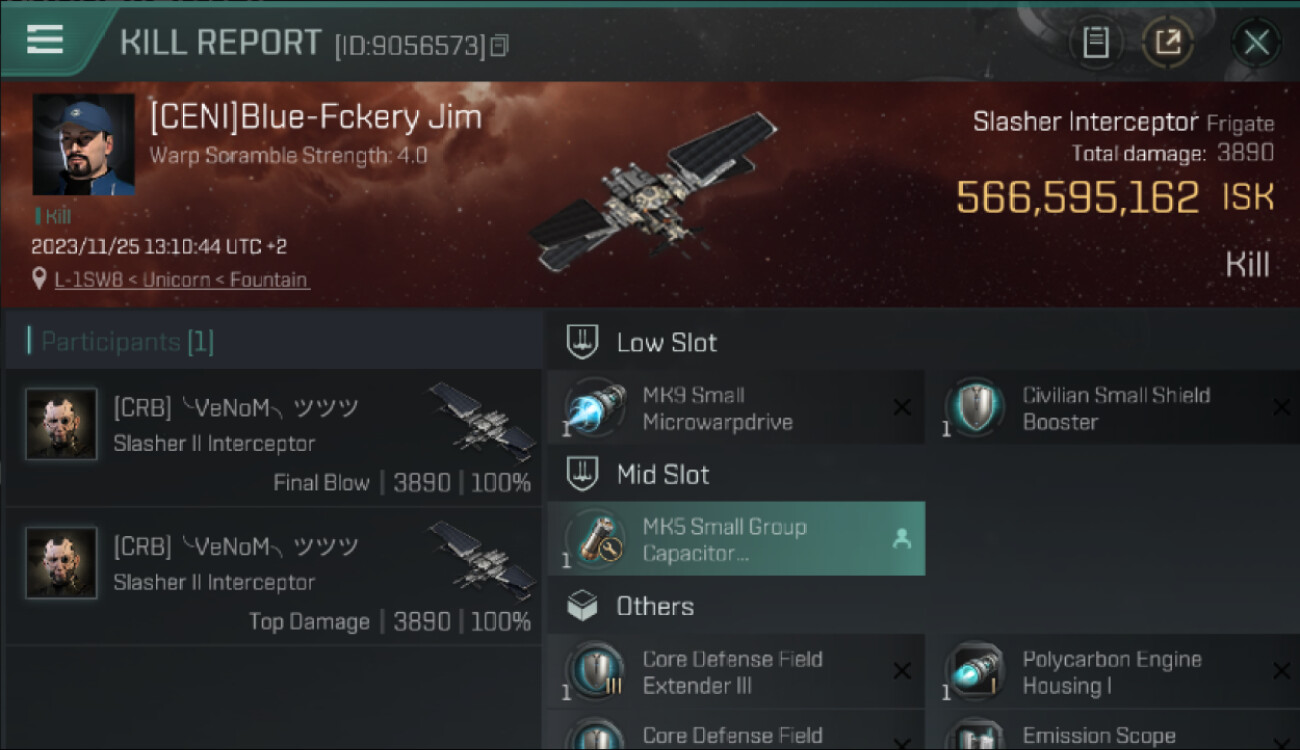Select the MK9 Small Microwarpdrive icon
Viewport: 1300px width, 750px height.
pos(595,408)
